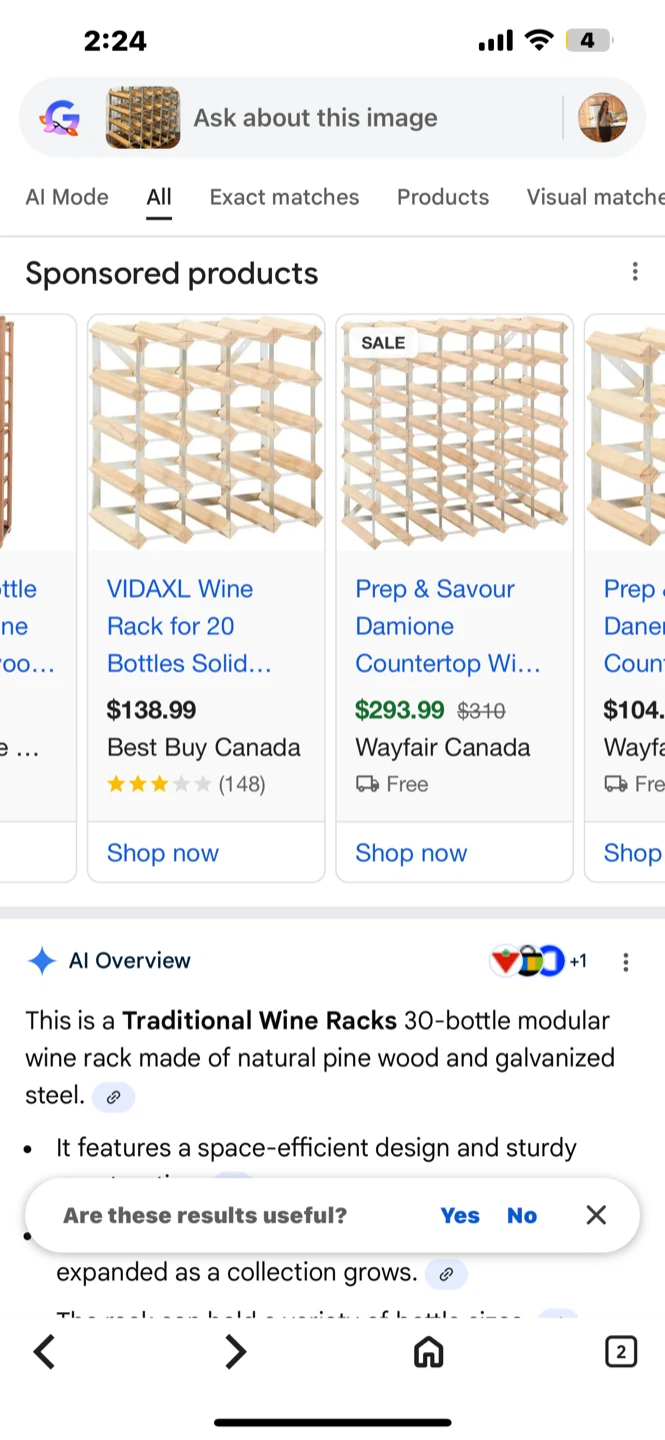The width and height of the screenshot is (665, 1440).
Task: Go back with the browser back arrow
Action: 44,1352
